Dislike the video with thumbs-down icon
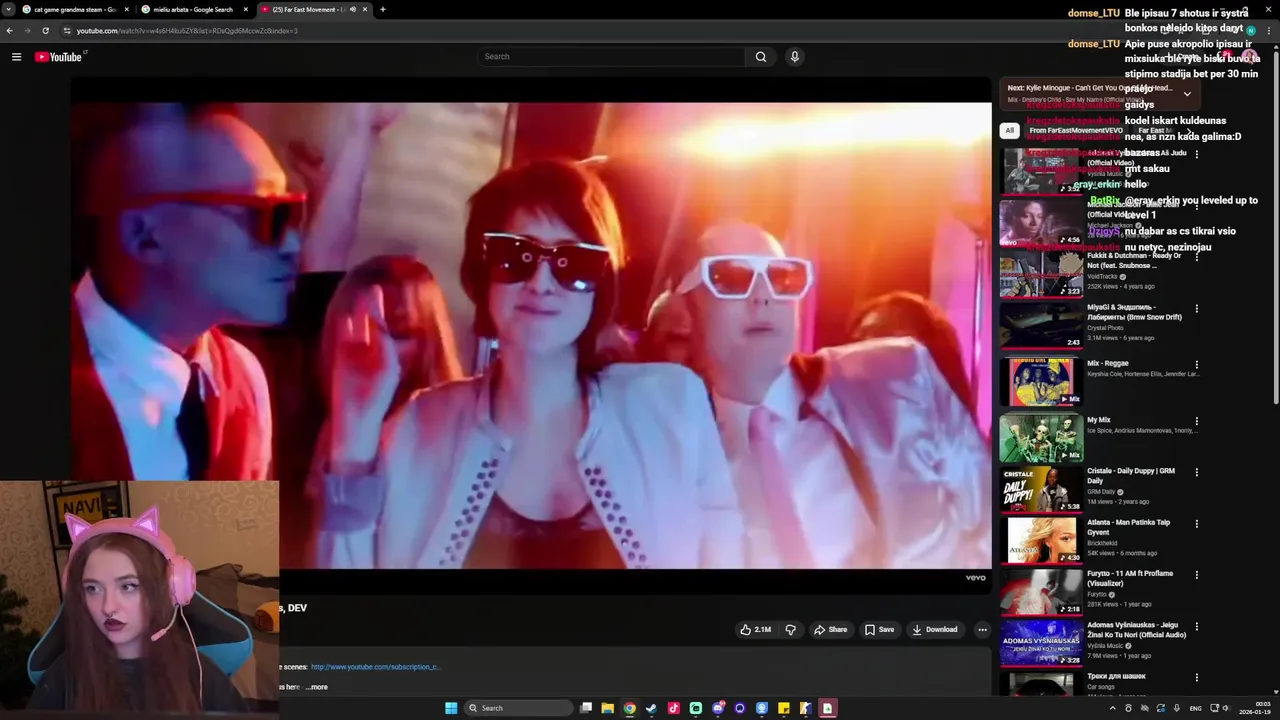The height and width of the screenshot is (720, 1280). [791, 630]
